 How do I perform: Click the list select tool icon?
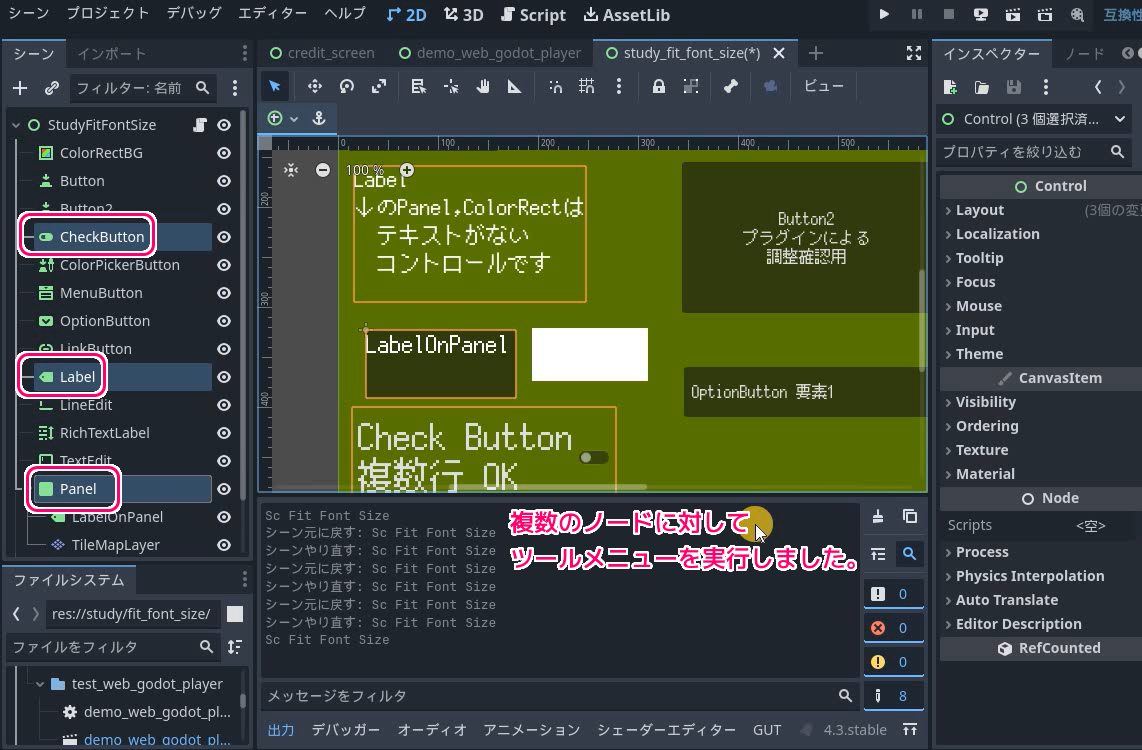click(x=418, y=87)
